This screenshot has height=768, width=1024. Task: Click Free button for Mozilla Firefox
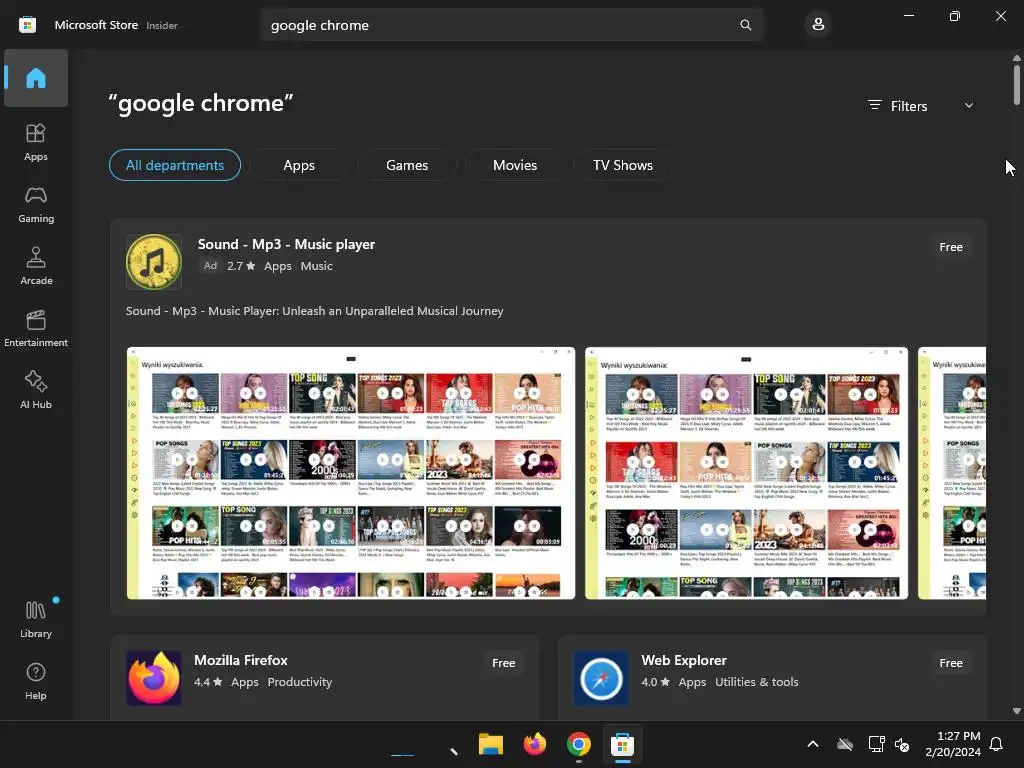pyautogui.click(x=504, y=663)
